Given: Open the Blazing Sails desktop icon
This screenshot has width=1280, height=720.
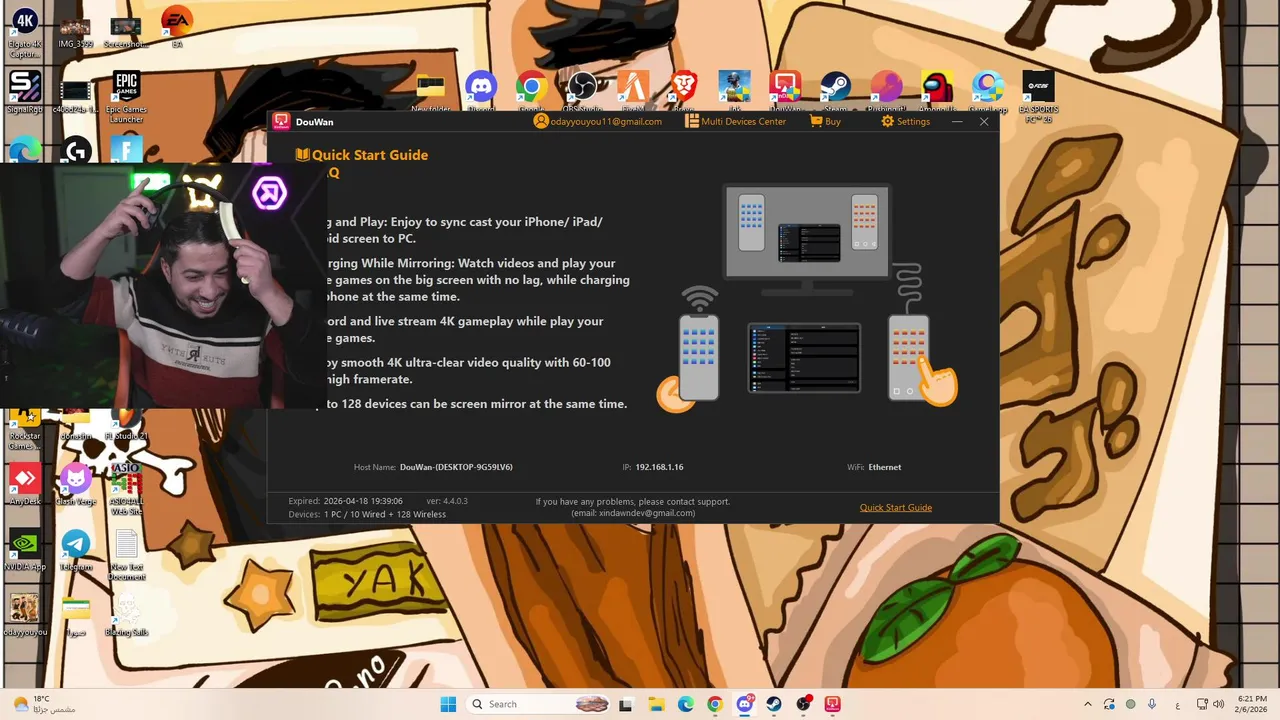Looking at the screenshot, I should [x=126, y=615].
